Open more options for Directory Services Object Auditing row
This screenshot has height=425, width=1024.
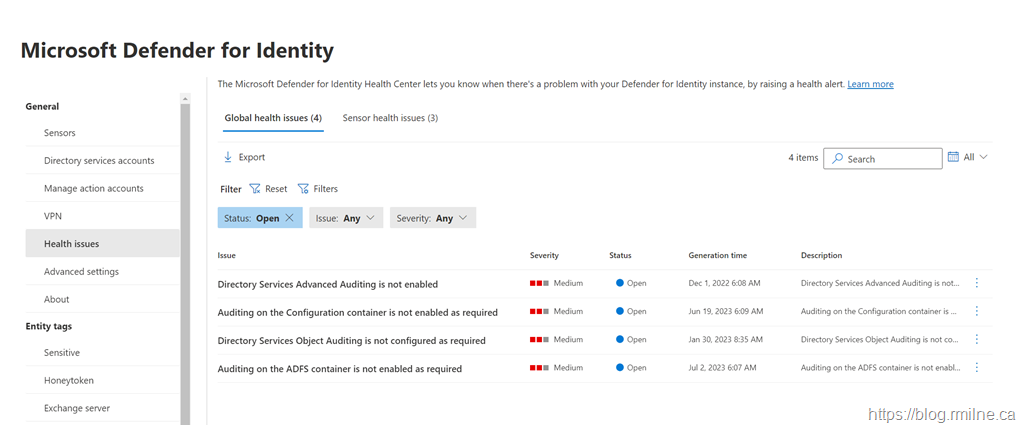tap(977, 340)
